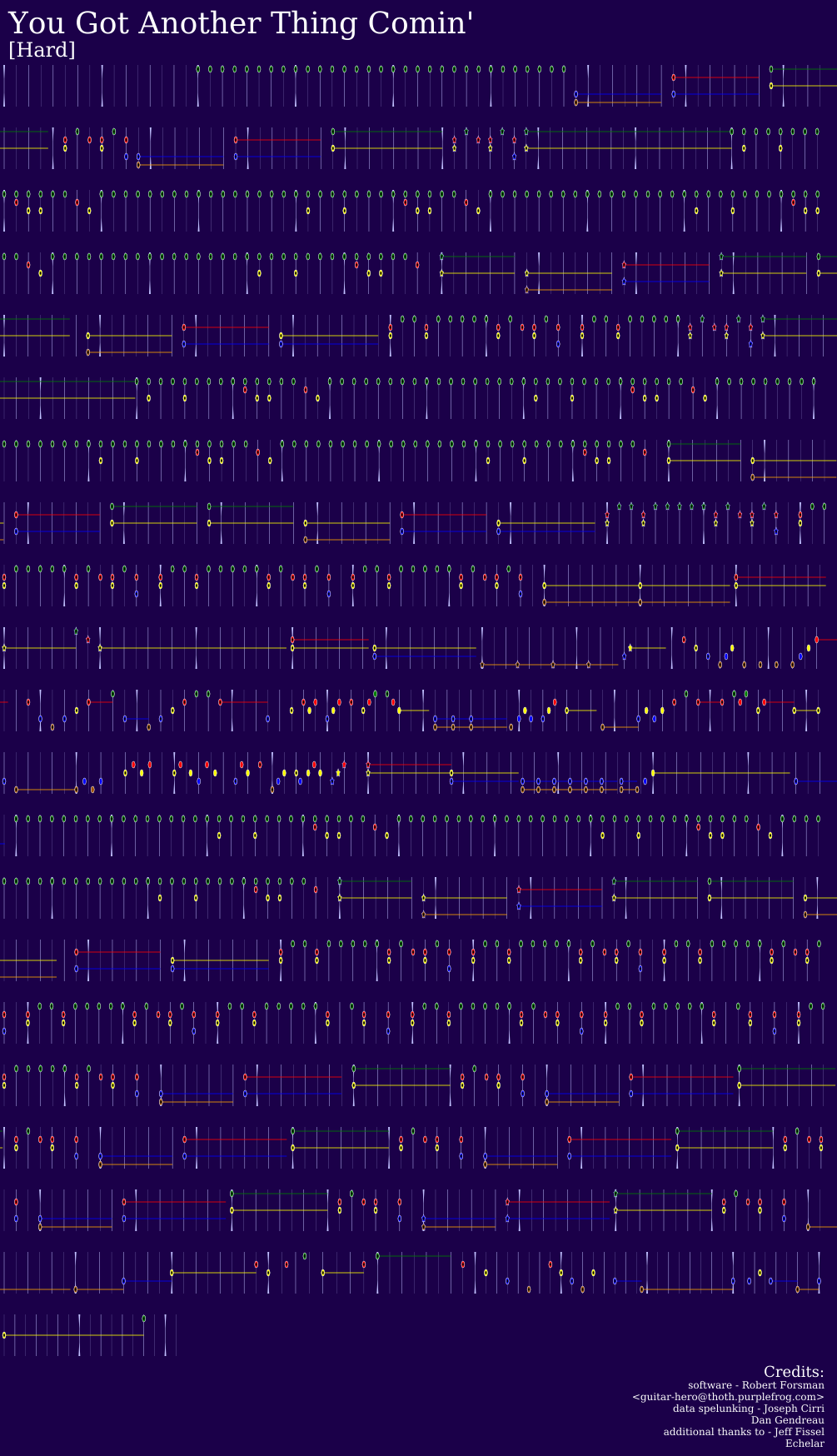Click the yellow sustained note starting the final row
837x1456 pixels.
point(4,1335)
